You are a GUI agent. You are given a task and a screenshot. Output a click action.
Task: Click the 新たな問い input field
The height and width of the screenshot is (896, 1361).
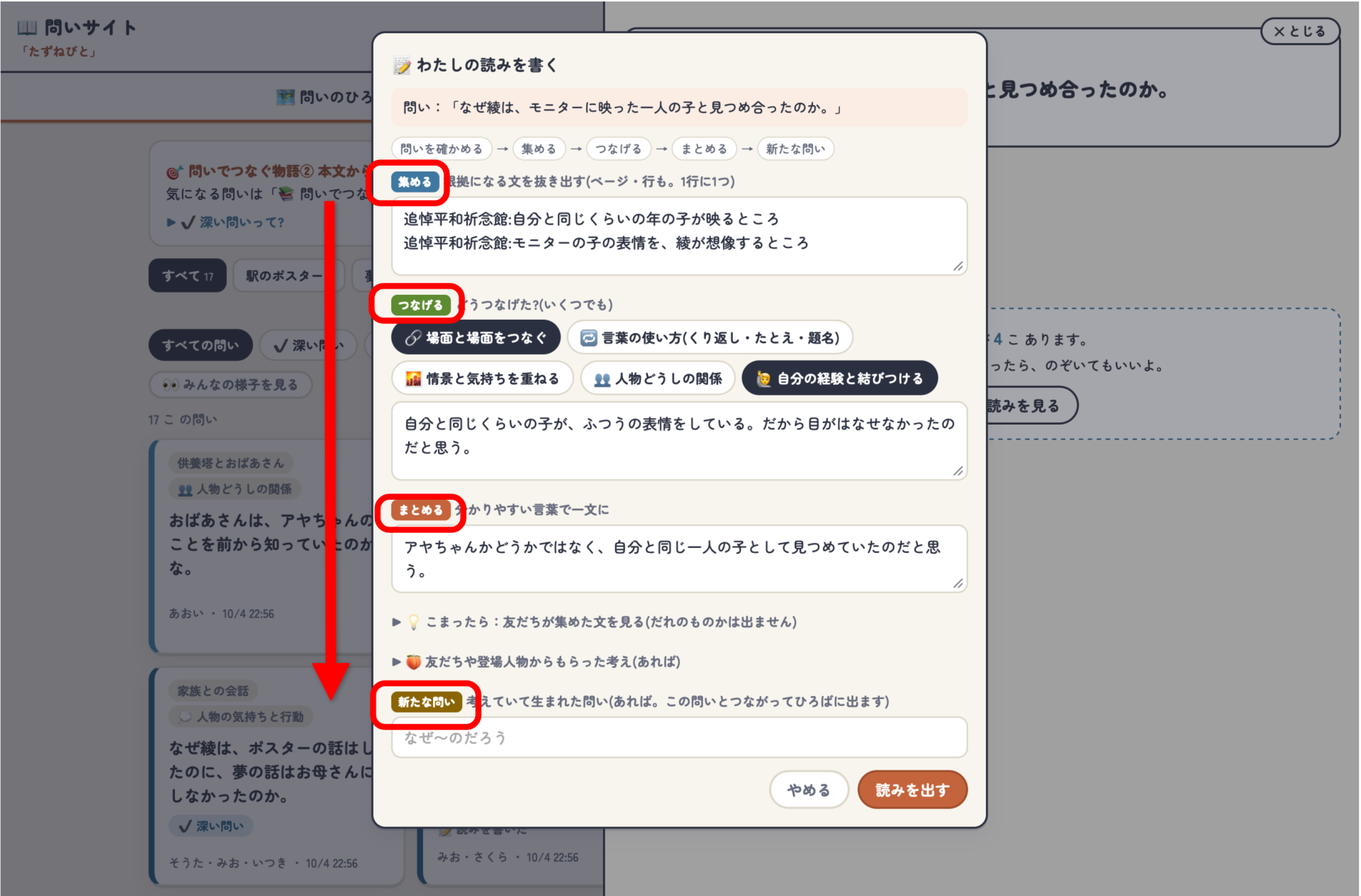click(x=679, y=737)
